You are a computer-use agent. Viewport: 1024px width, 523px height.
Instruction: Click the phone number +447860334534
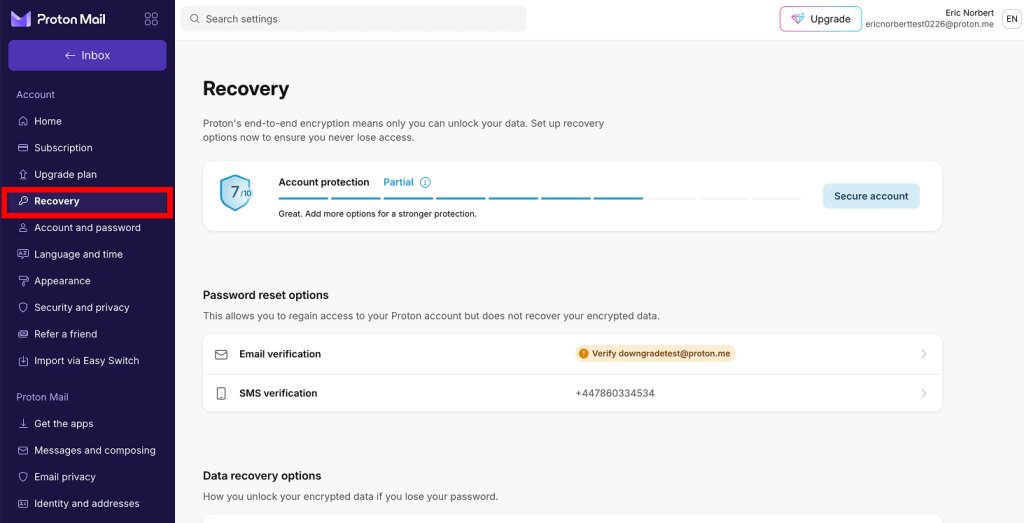click(615, 393)
